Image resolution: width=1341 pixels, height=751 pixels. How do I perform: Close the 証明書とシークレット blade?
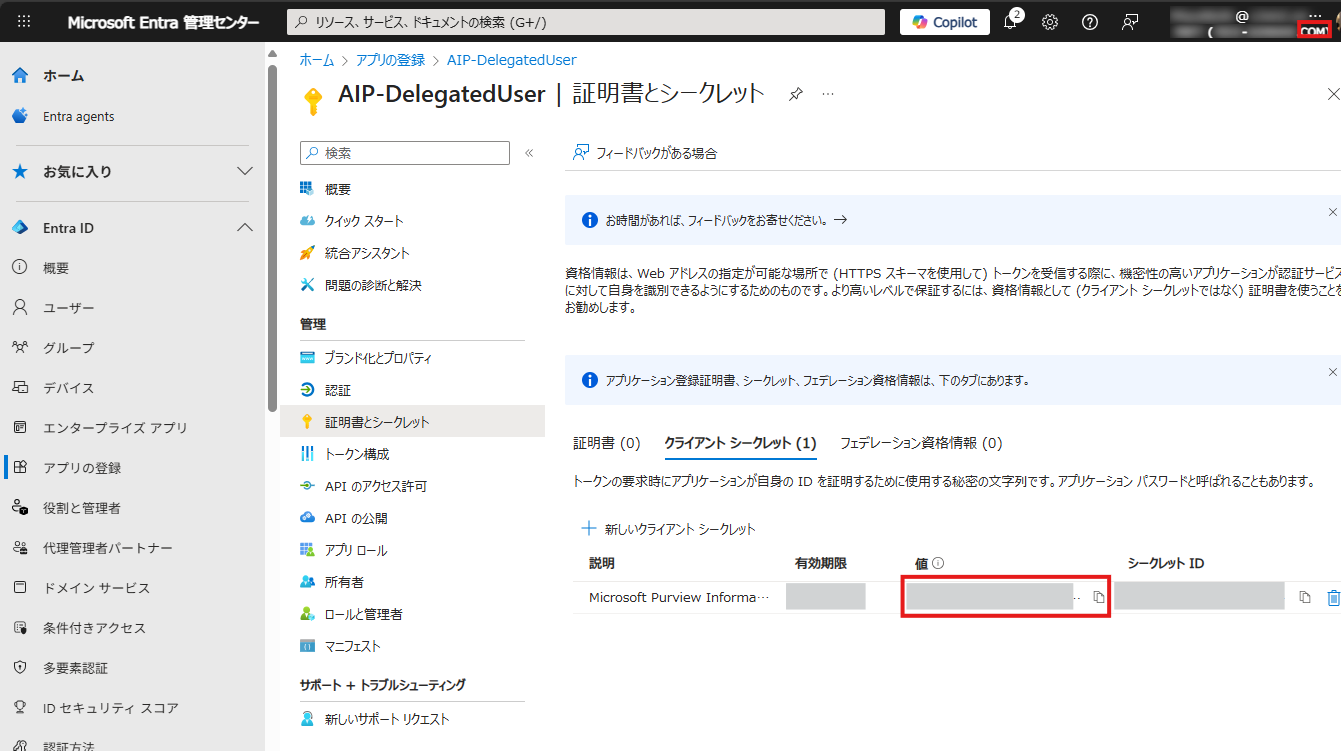click(x=1332, y=94)
